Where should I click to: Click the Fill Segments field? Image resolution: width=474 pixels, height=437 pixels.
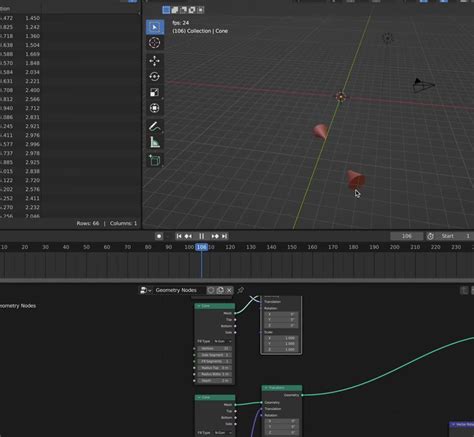coord(214,361)
